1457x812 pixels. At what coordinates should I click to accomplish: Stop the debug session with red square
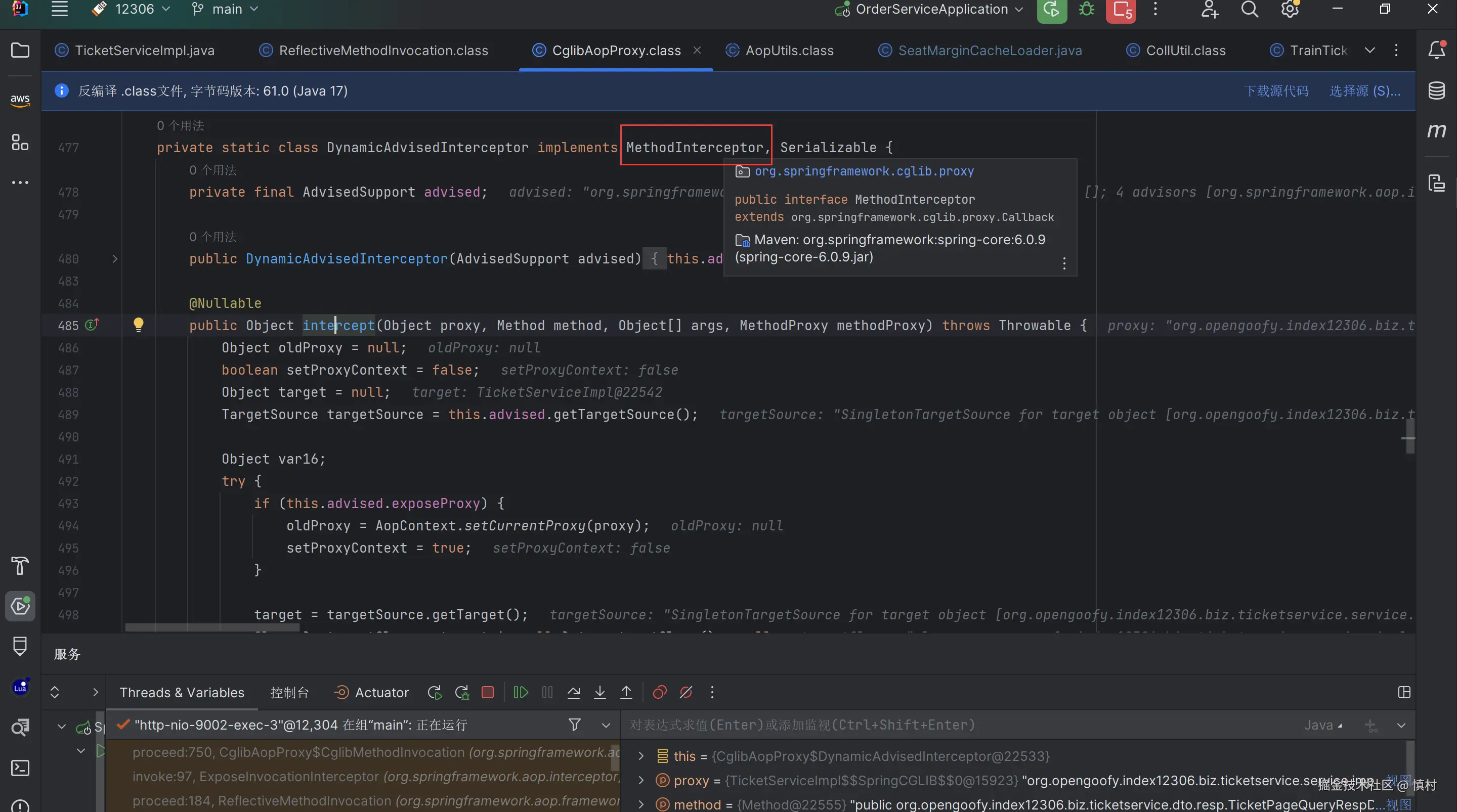point(488,692)
